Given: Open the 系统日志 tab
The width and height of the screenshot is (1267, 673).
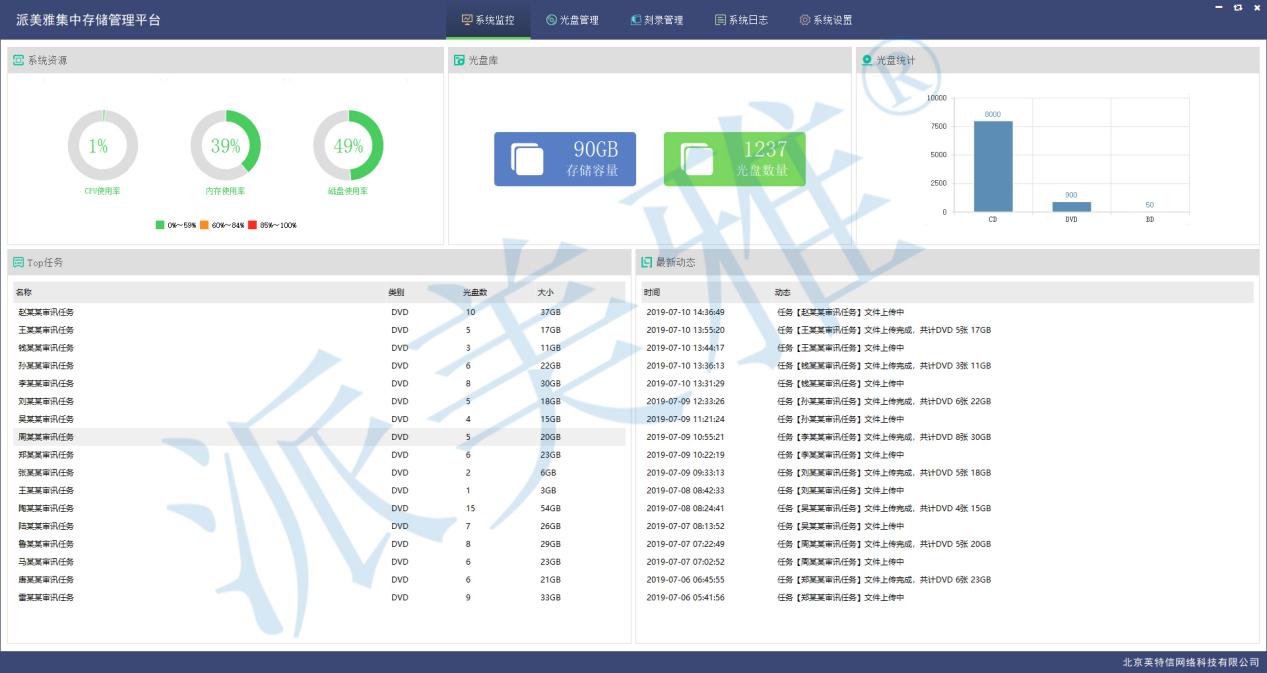Looking at the screenshot, I should pyautogui.click(x=741, y=20).
